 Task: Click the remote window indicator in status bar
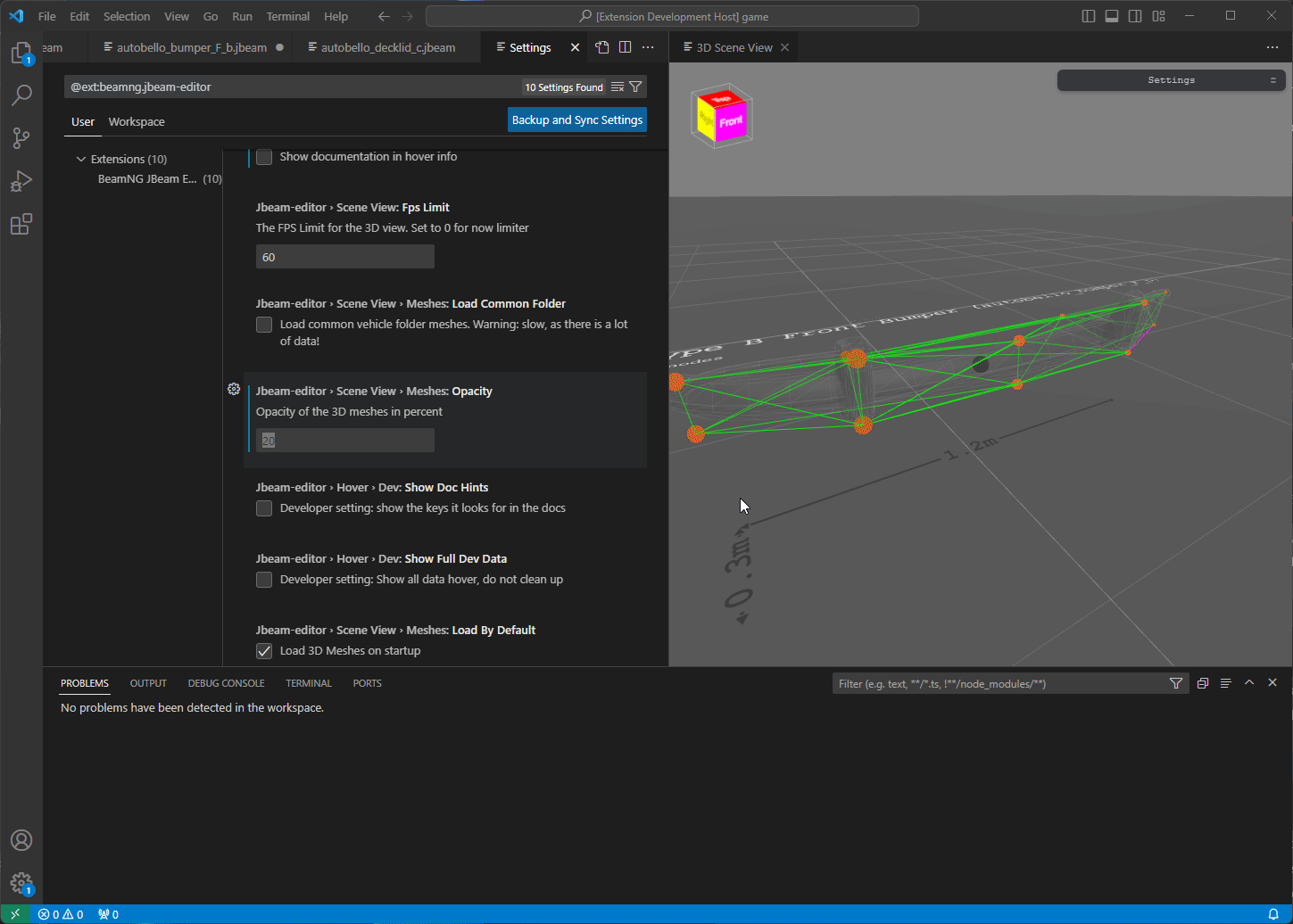point(15,914)
